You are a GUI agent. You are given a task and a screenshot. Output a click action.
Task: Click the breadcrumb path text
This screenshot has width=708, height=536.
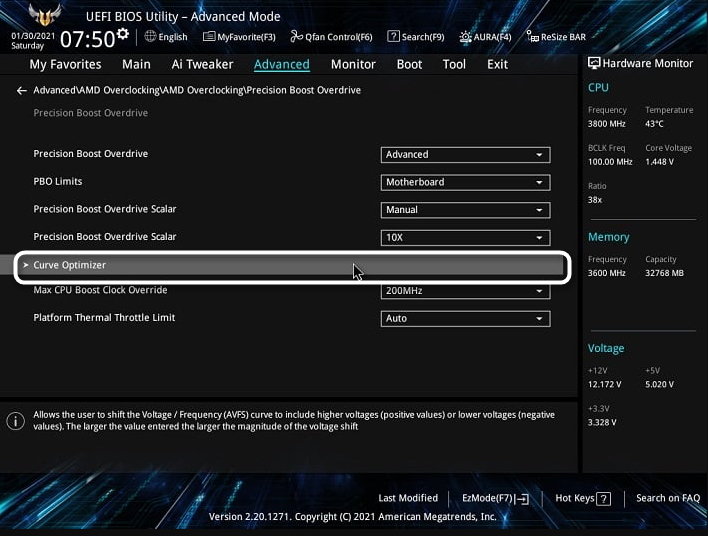(x=197, y=90)
